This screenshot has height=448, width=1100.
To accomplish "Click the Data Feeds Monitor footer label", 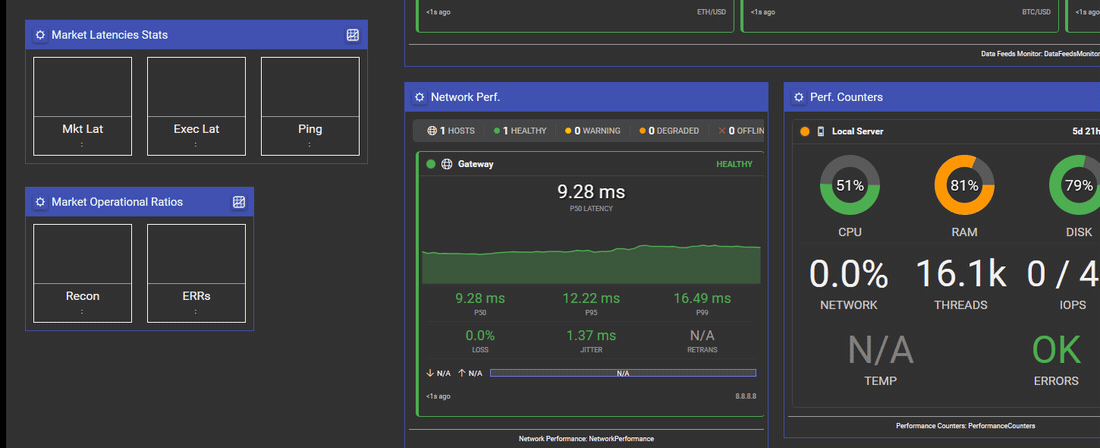I will tap(1040, 53).
